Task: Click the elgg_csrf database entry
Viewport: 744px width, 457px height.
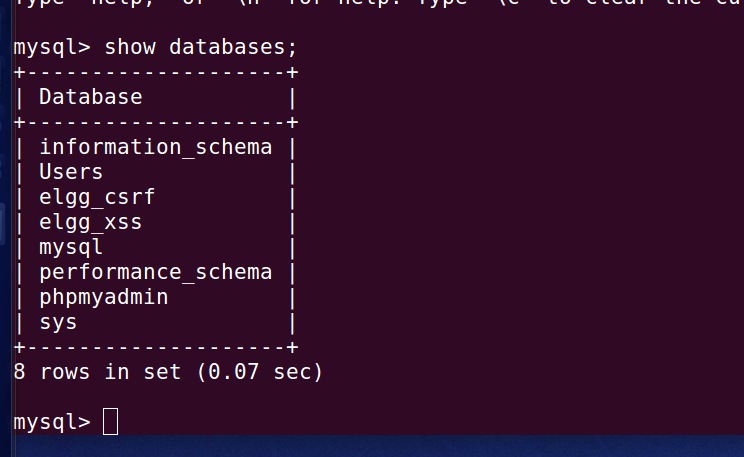Action: coord(97,197)
